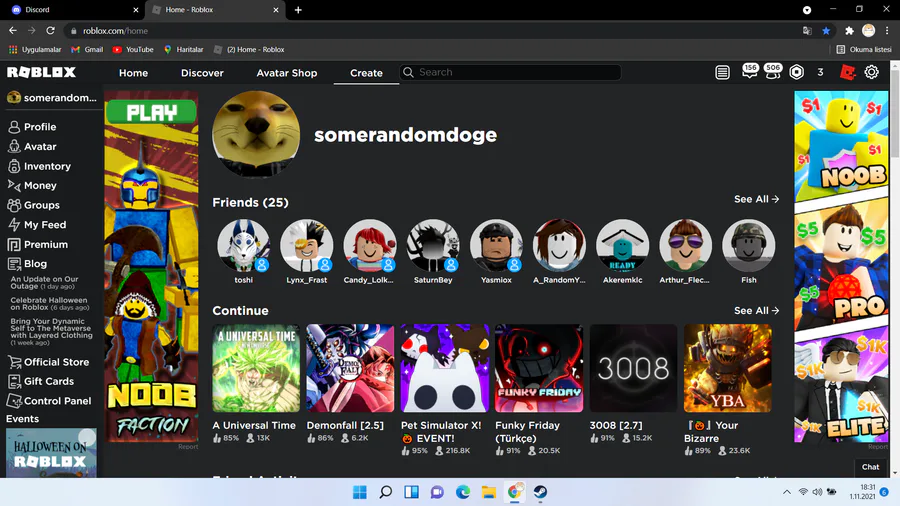Open friend Fish's avatar

click(748, 246)
